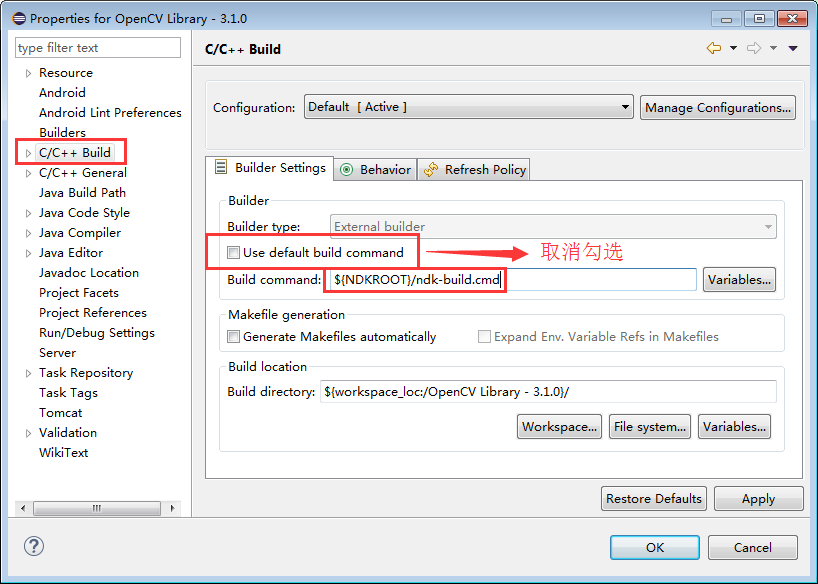The height and width of the screenshot is (584, 818).
Task: Click the Eclipse icon in the title bar
Action: 19,19
